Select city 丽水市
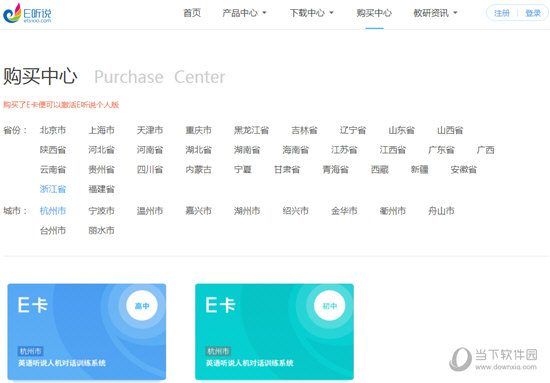Screen dimensions: 550x383 (x=101, y=230)
